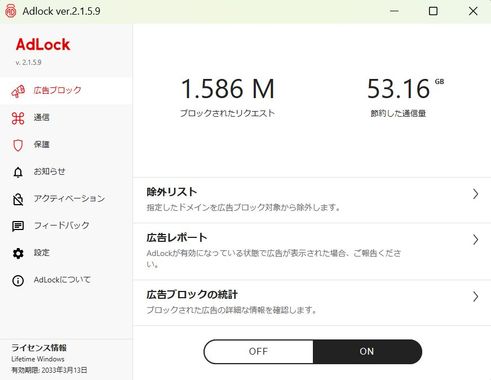Select the megaphone 広告ブロック icon

click(x=18, y=91)
